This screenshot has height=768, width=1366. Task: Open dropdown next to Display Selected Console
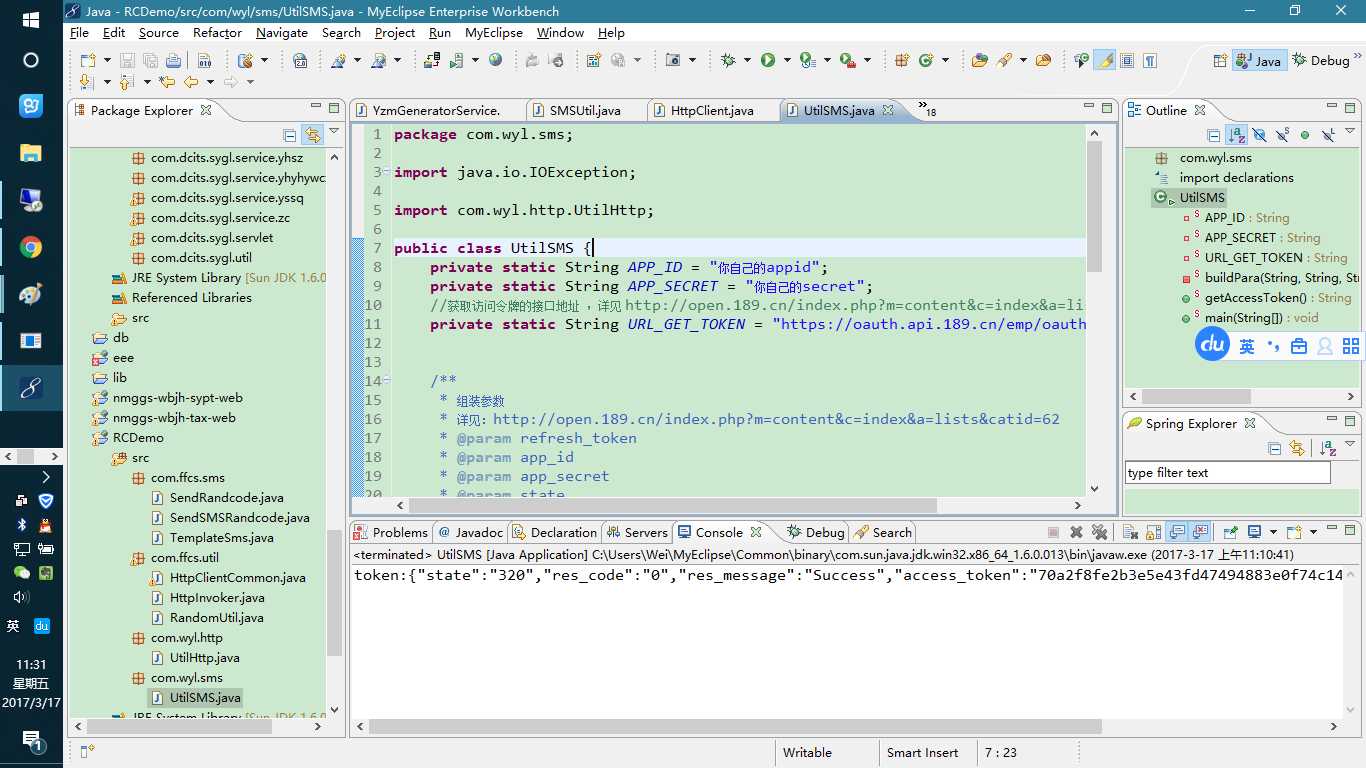[x=1272, y=533]
